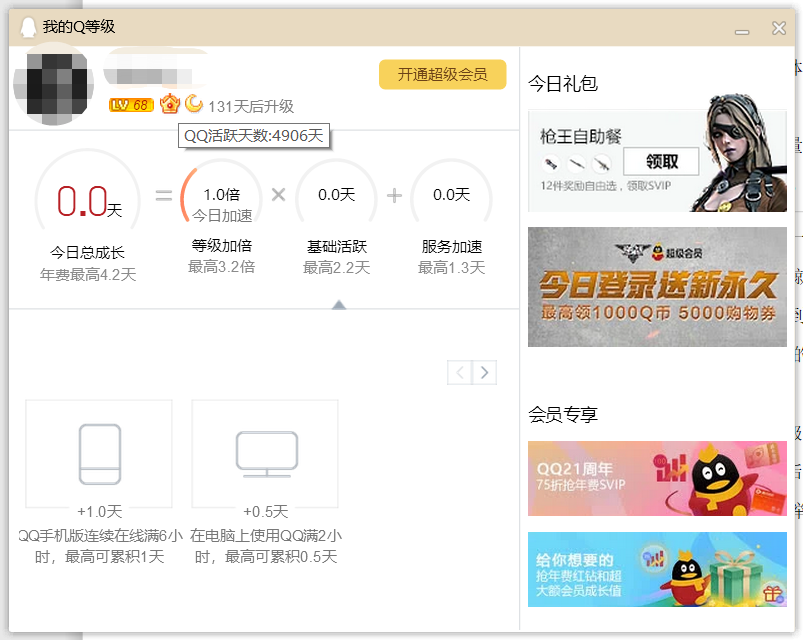Click the blurred user avatar picture
Viewport: 803px width, 640px height.
point(54,84)
